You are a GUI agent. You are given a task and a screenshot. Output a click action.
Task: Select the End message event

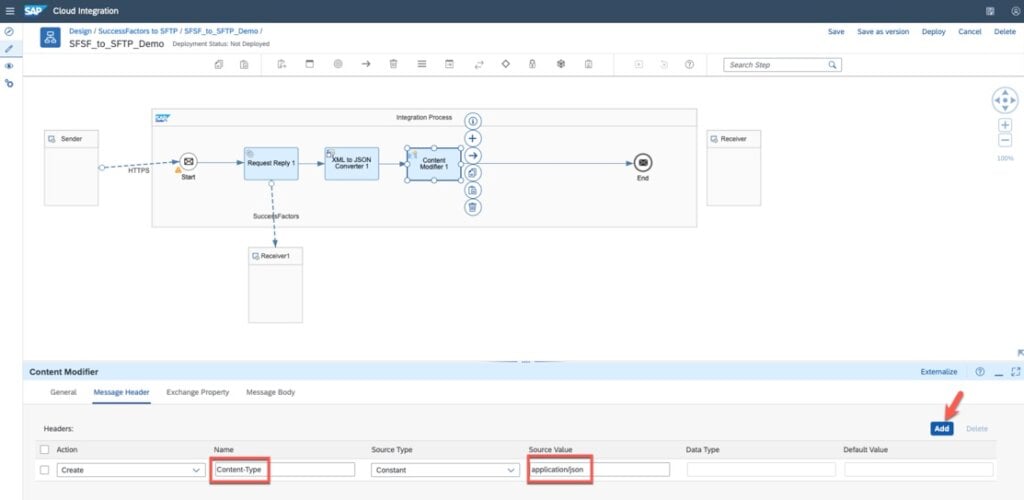point(643,163)
